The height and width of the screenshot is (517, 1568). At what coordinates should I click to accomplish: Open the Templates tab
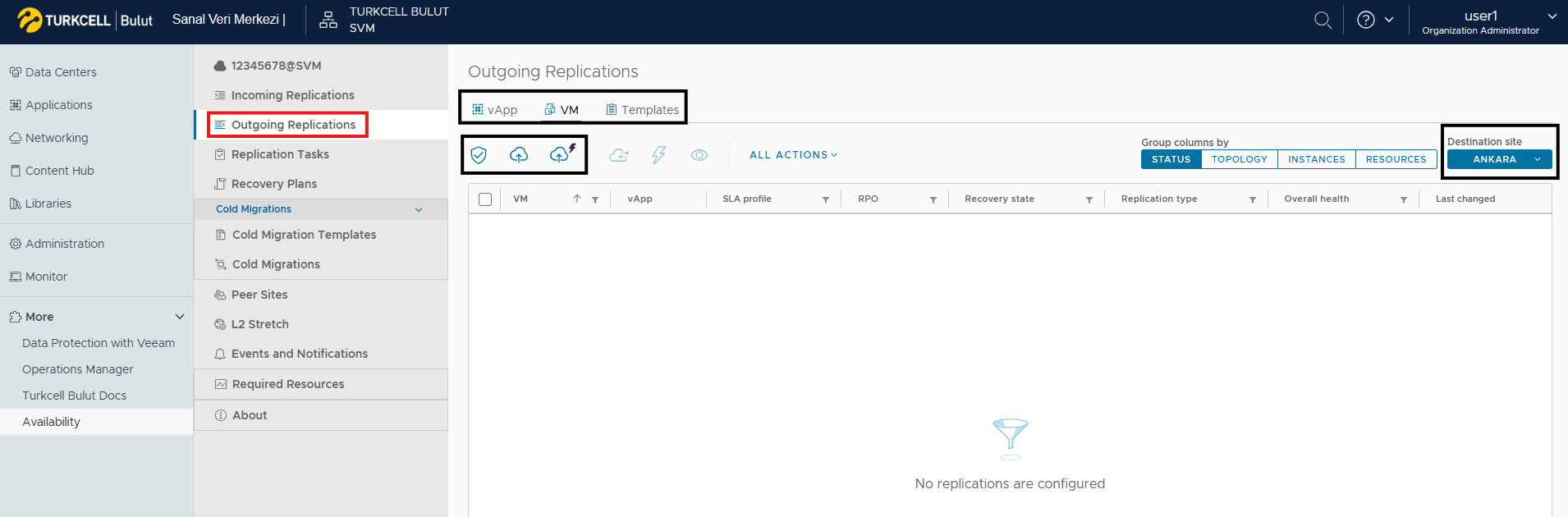click(643, 110)
